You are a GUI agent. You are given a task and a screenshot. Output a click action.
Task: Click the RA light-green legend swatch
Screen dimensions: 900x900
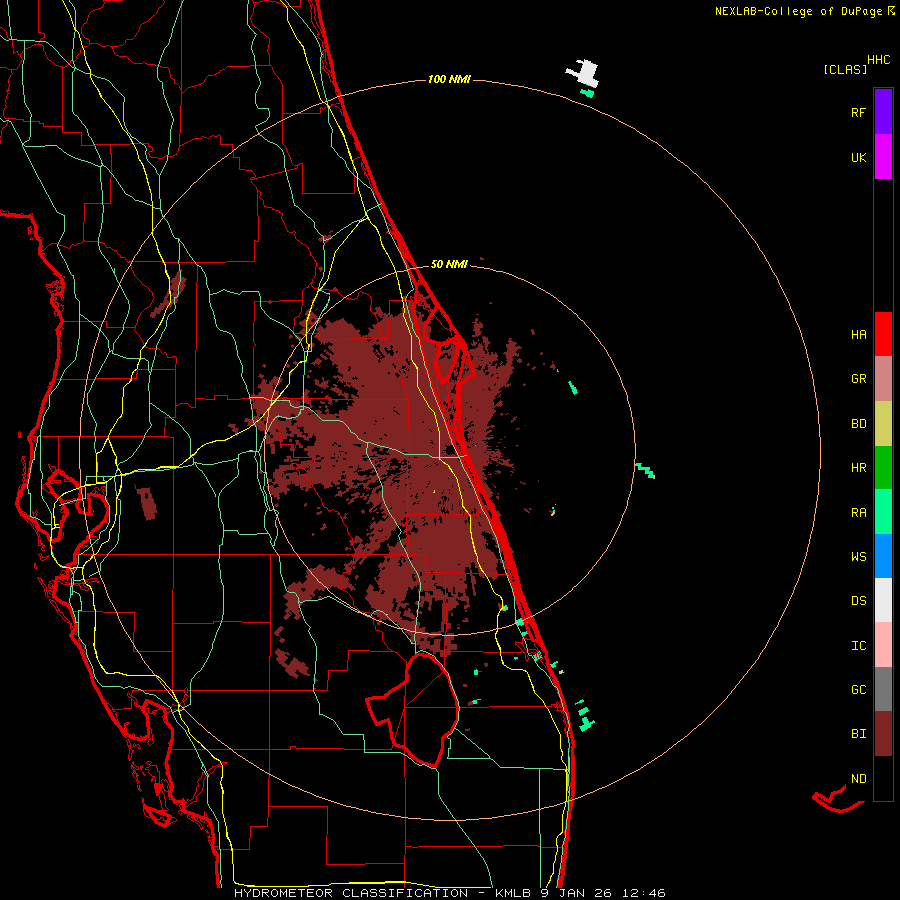tap(883, 512)
